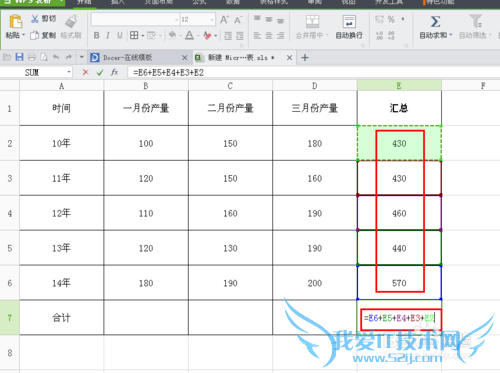500x373 pixels.
Task: Click the Paste clipboard icon
Action: click(x=15, y=21)
